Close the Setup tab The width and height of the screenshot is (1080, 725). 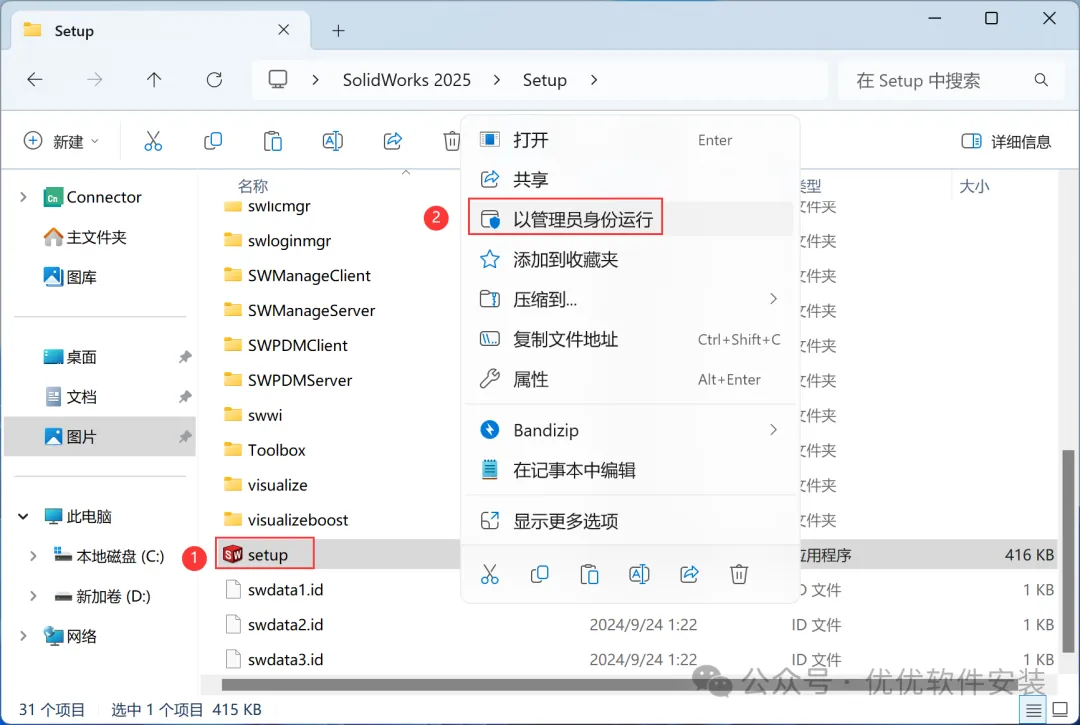pyautogui.click(x=283, y=30)
